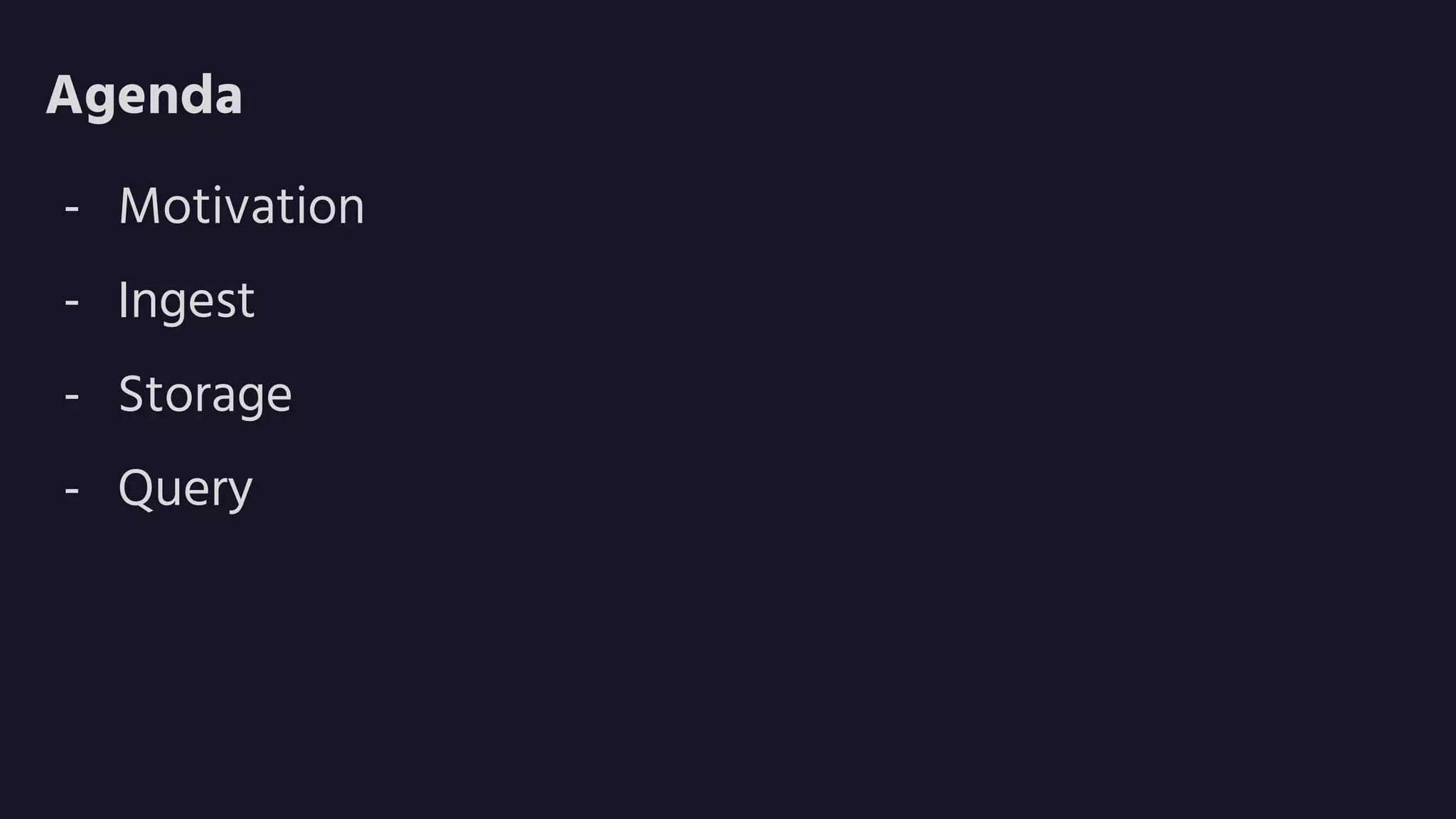Select the "Ingest" agenda item

pyautogui.click(x=186, y=301)
